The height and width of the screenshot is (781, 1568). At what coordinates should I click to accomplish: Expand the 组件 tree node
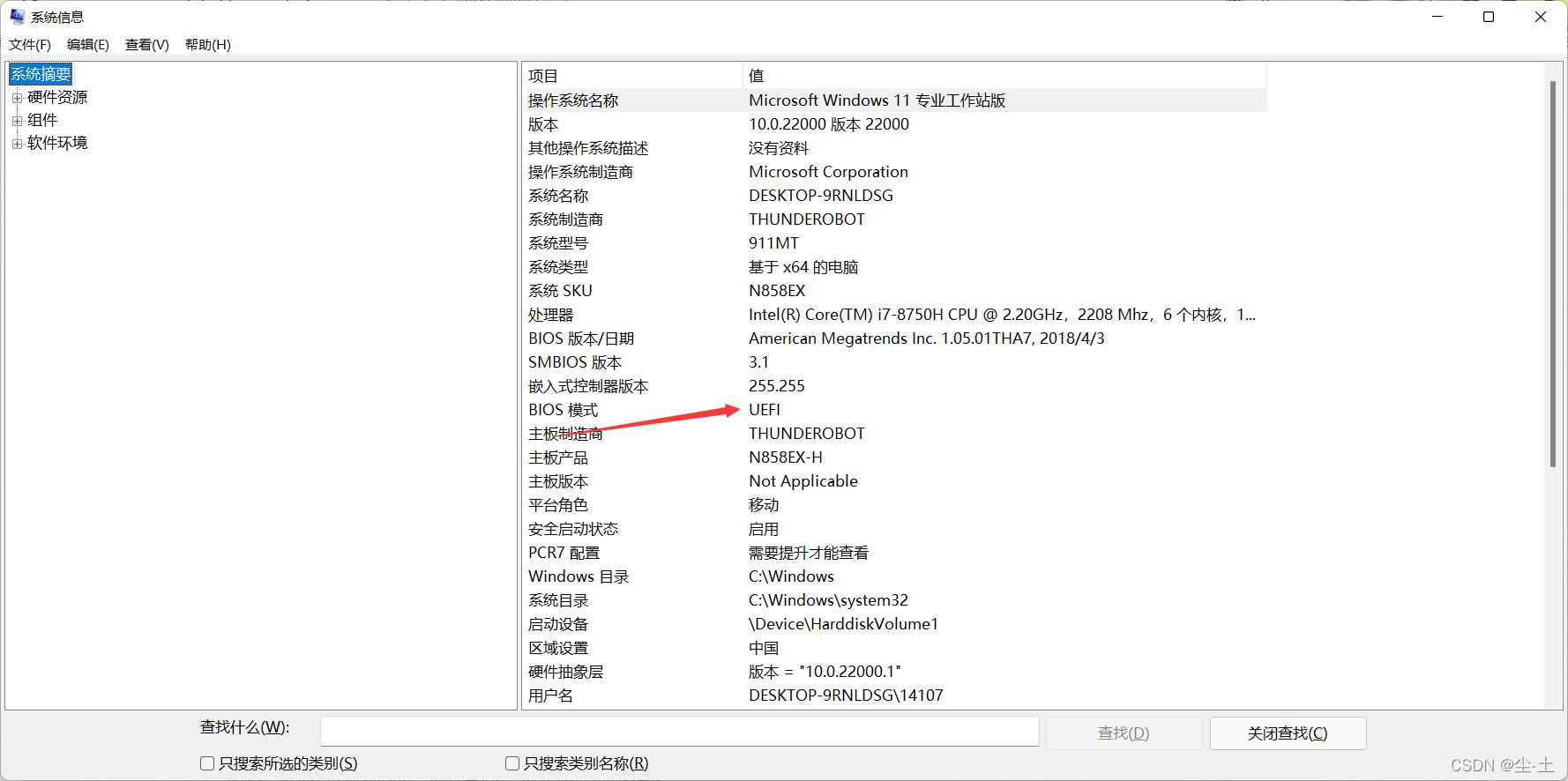click(x=17, y=121)
